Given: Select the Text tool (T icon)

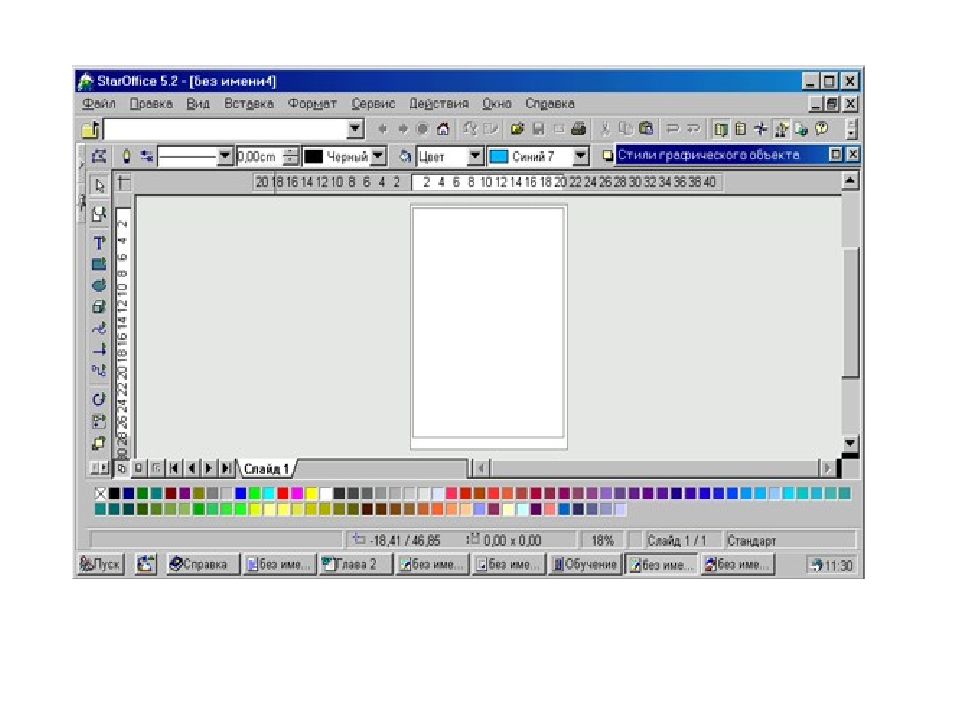Looking at the screenshot, I should coord(99,243).
